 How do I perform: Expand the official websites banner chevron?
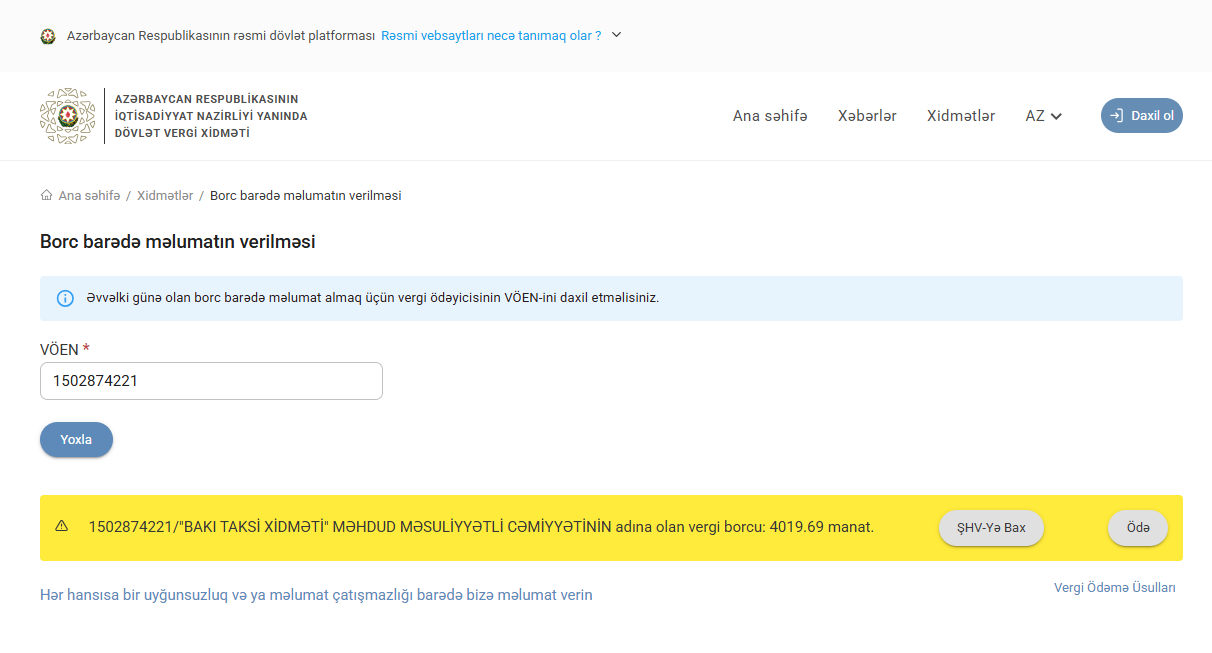click(x=616, y=35)
